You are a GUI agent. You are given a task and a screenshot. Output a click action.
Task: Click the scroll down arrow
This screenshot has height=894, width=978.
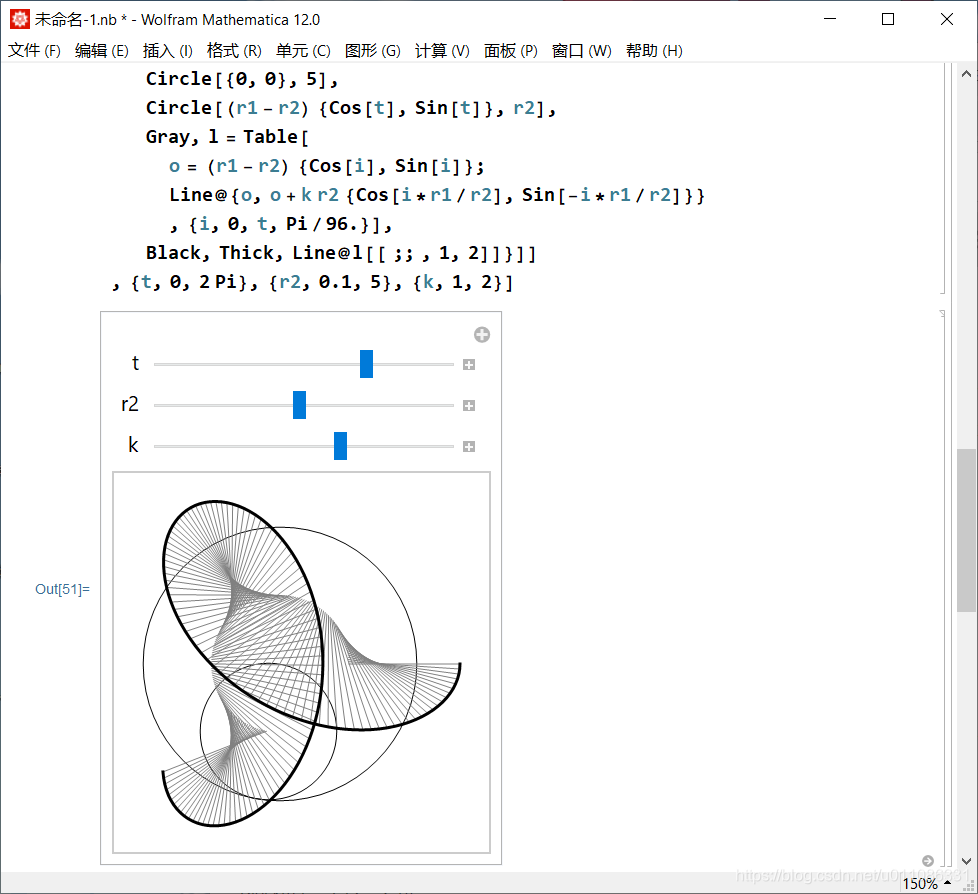[x=966, y=861]
